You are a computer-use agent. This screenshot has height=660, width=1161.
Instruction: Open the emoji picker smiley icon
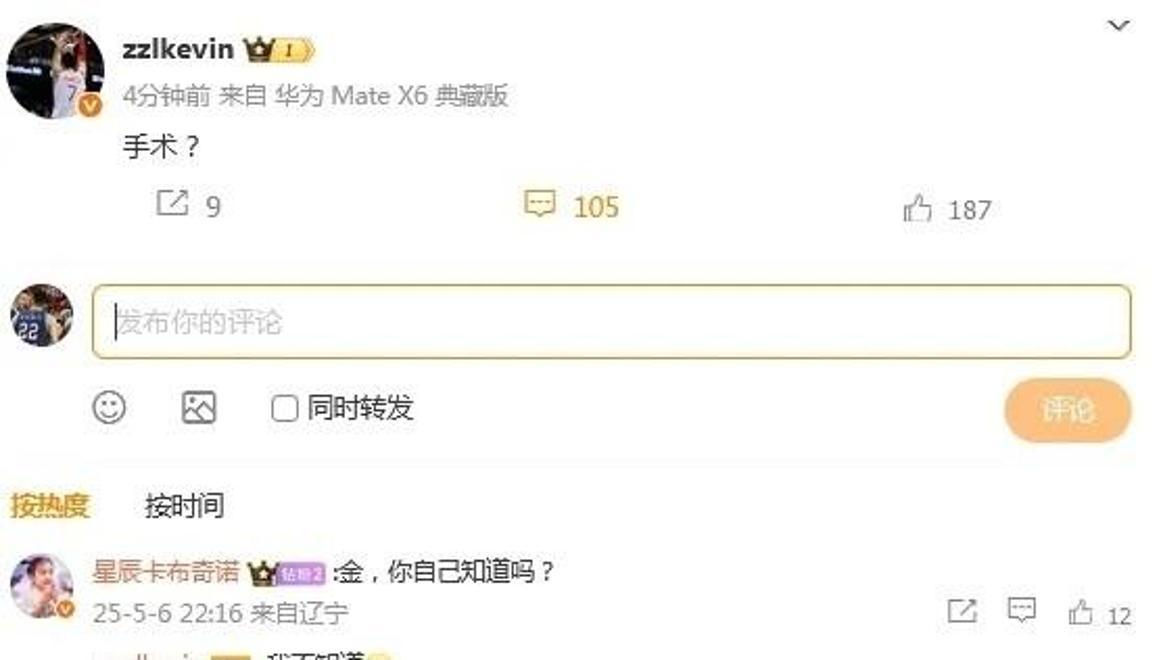(109, 407)
